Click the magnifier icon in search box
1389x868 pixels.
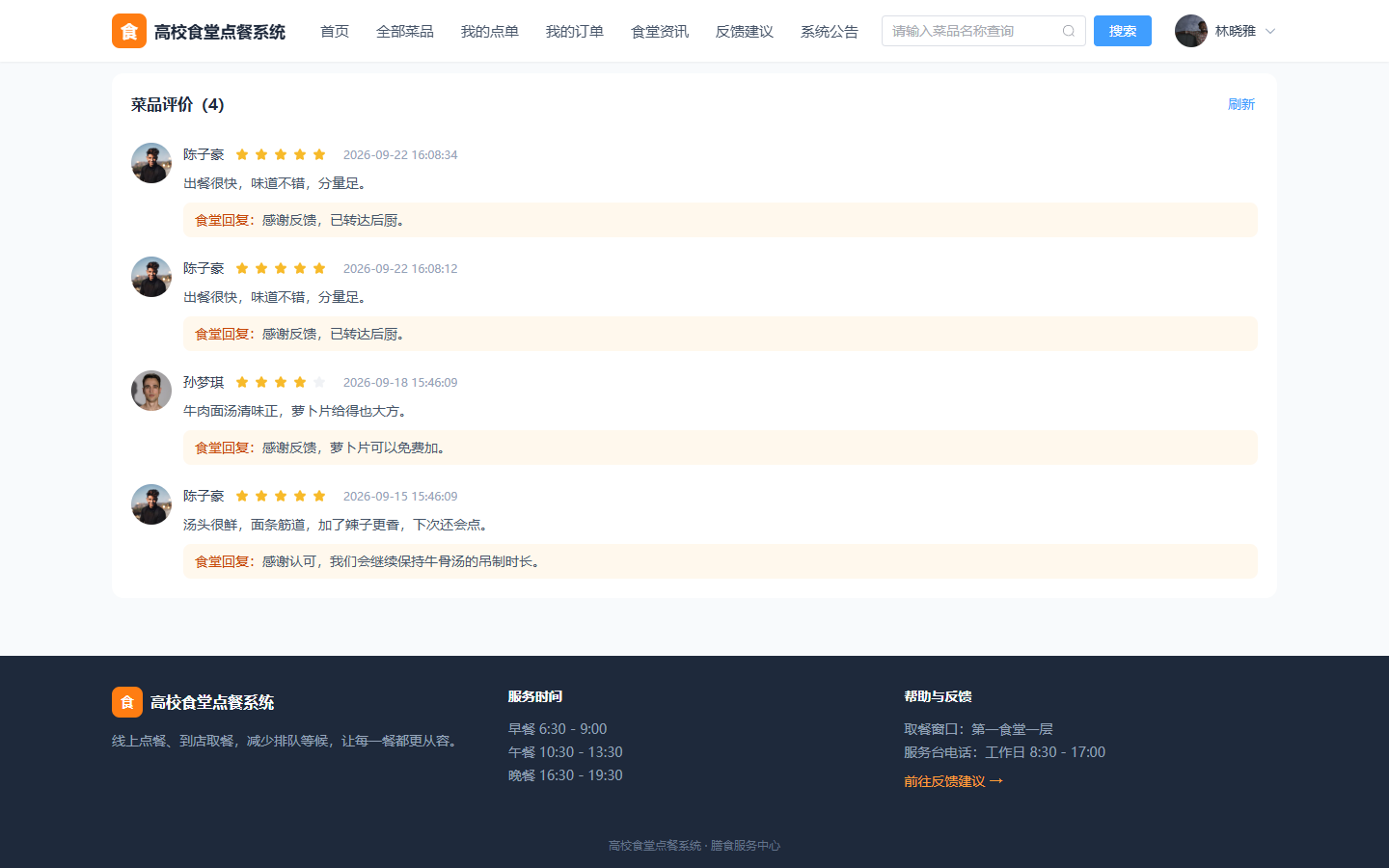pos(1069,31)
